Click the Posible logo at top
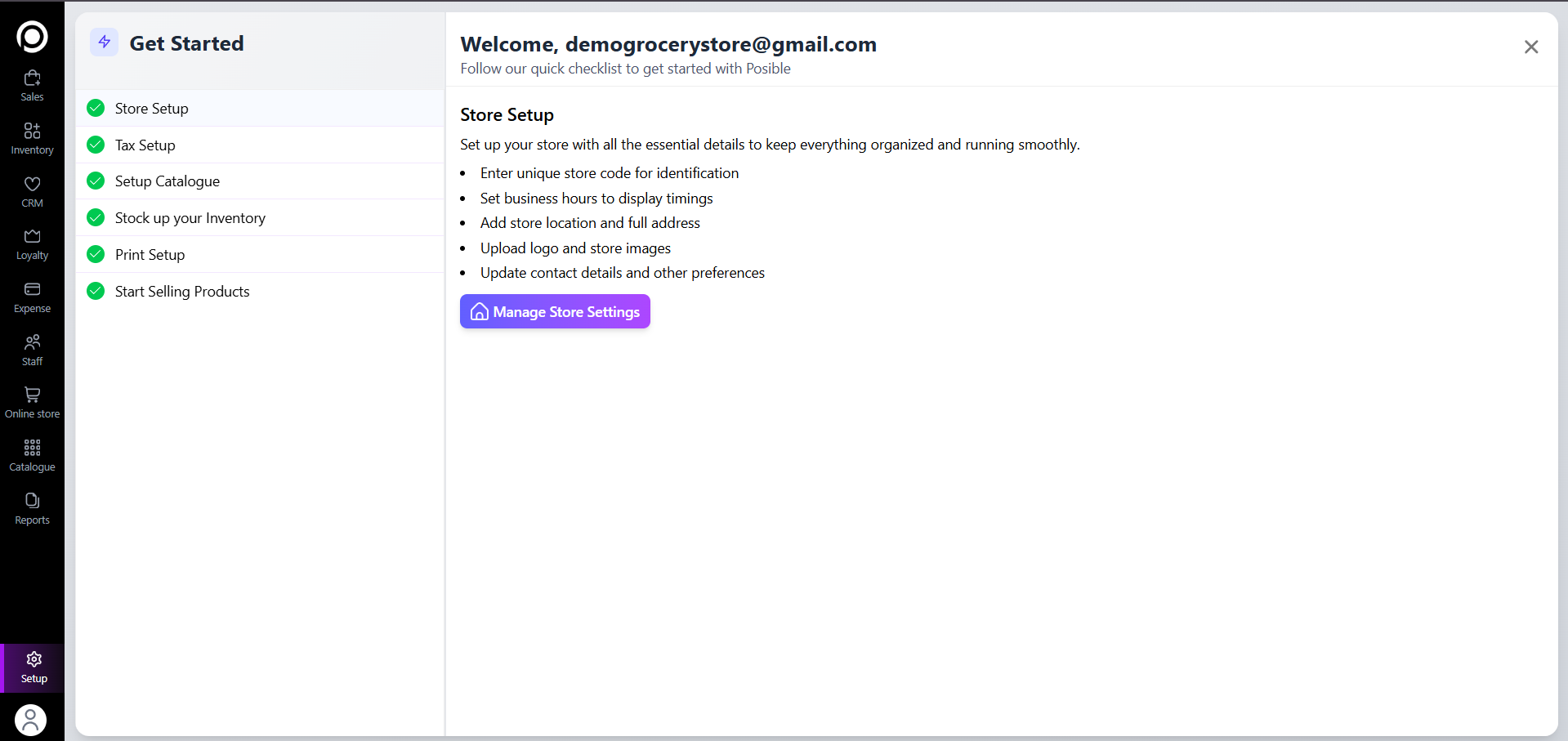 pos(32,37)
